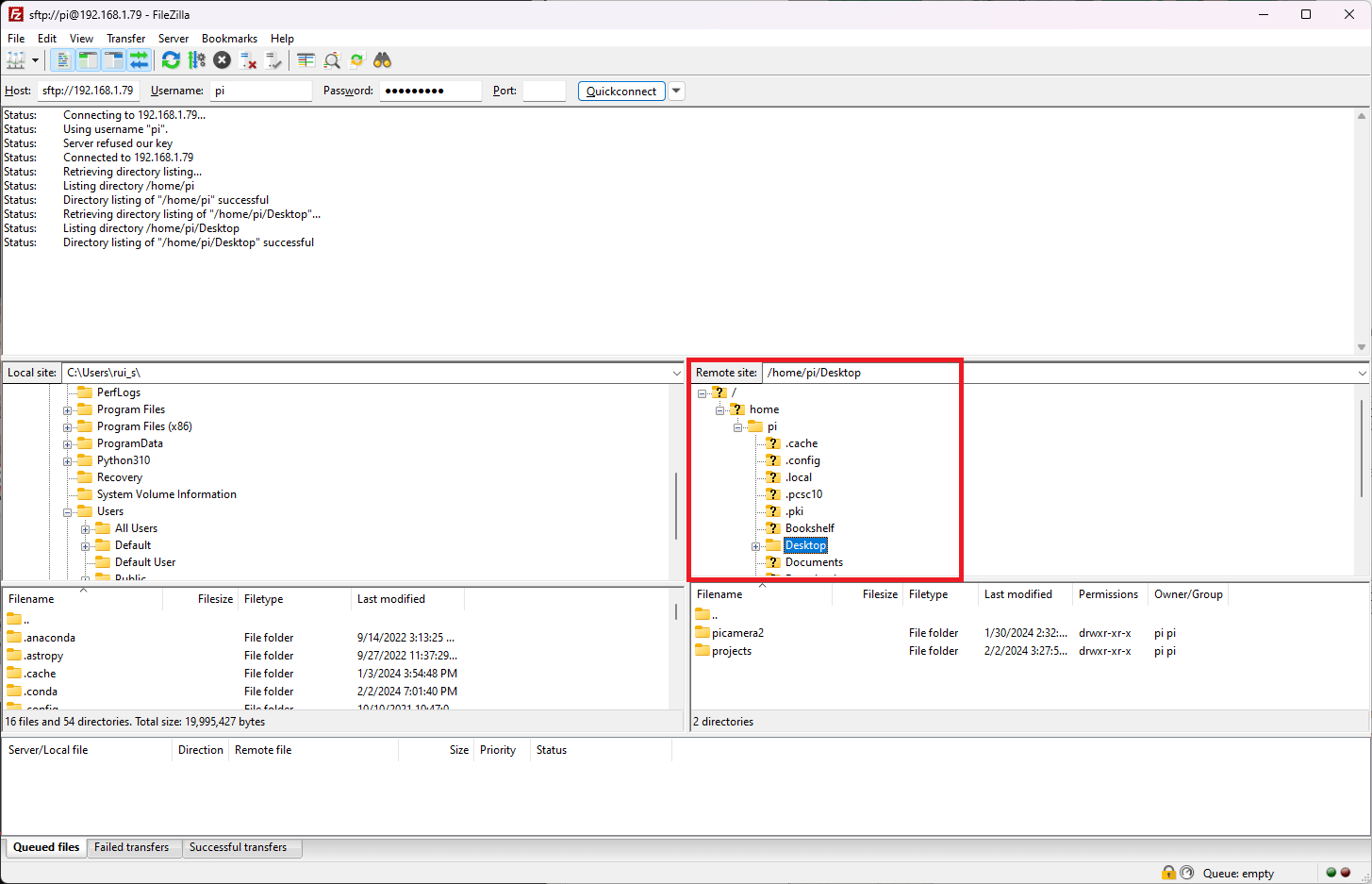This screenshot has height=884, width=1372.
Task: Toggle the local directory tree view
Action: [87, 59]
